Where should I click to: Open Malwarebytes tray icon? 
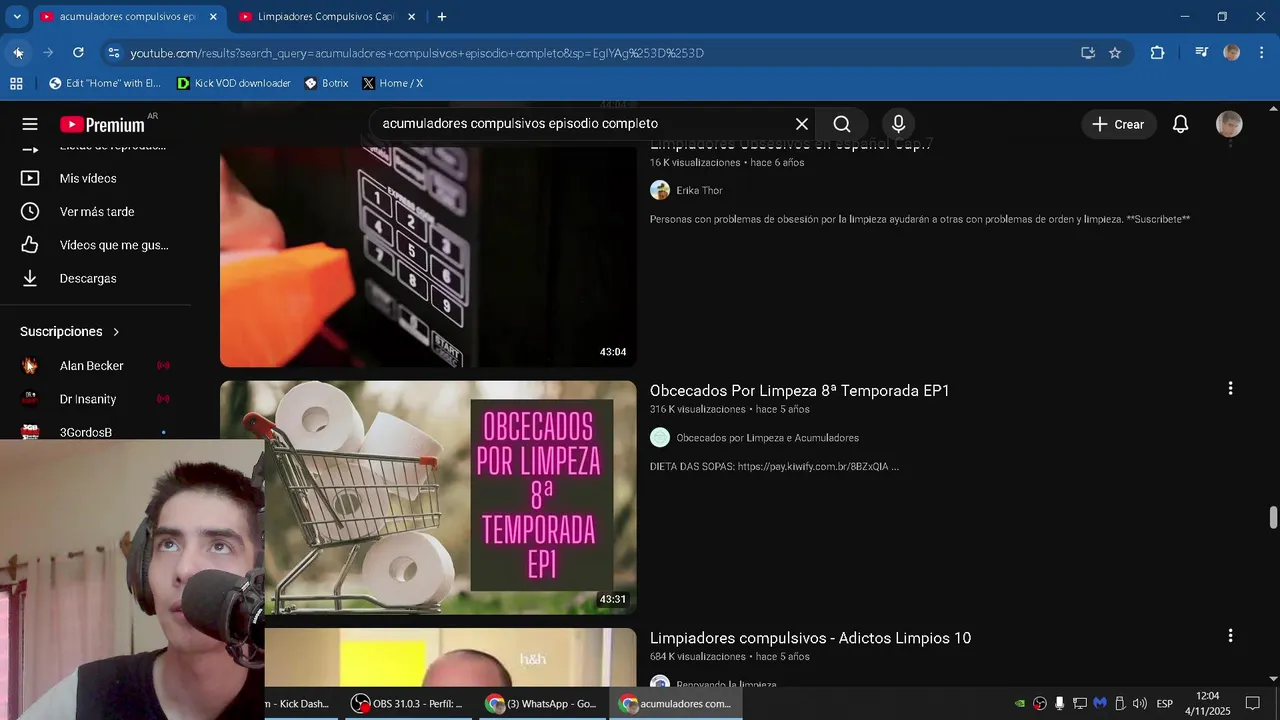[1100, 704]
